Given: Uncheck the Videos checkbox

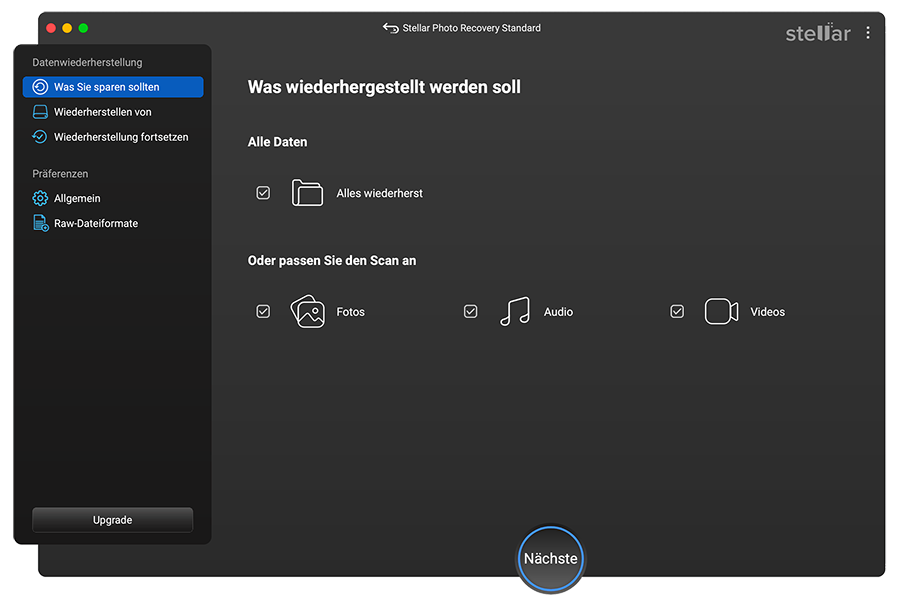Looking at the screenshot, I should [677, 311].
